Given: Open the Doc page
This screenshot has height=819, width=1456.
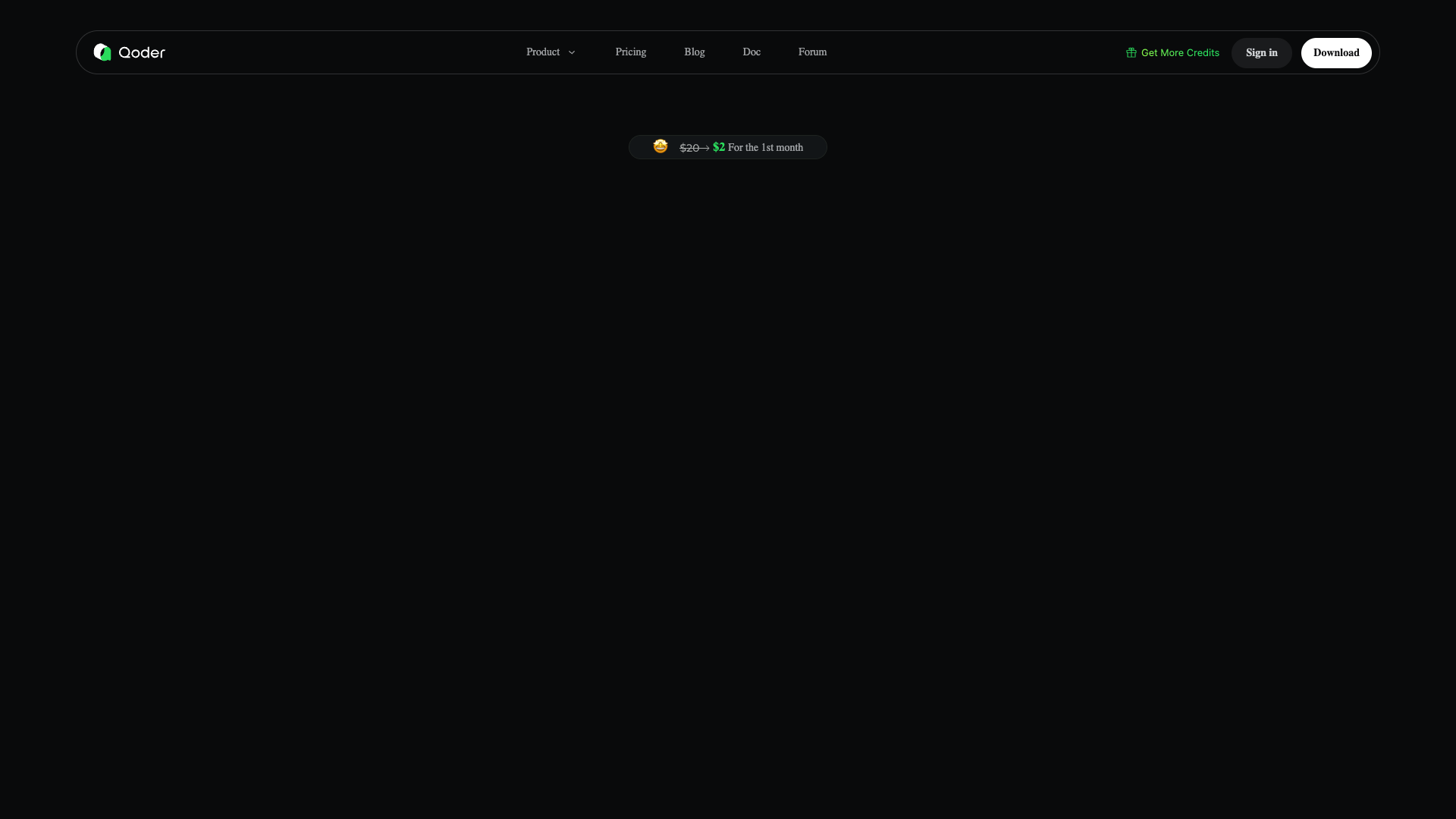Looking at the screenshot, I should pyautogui.click(x=752, y=52).
